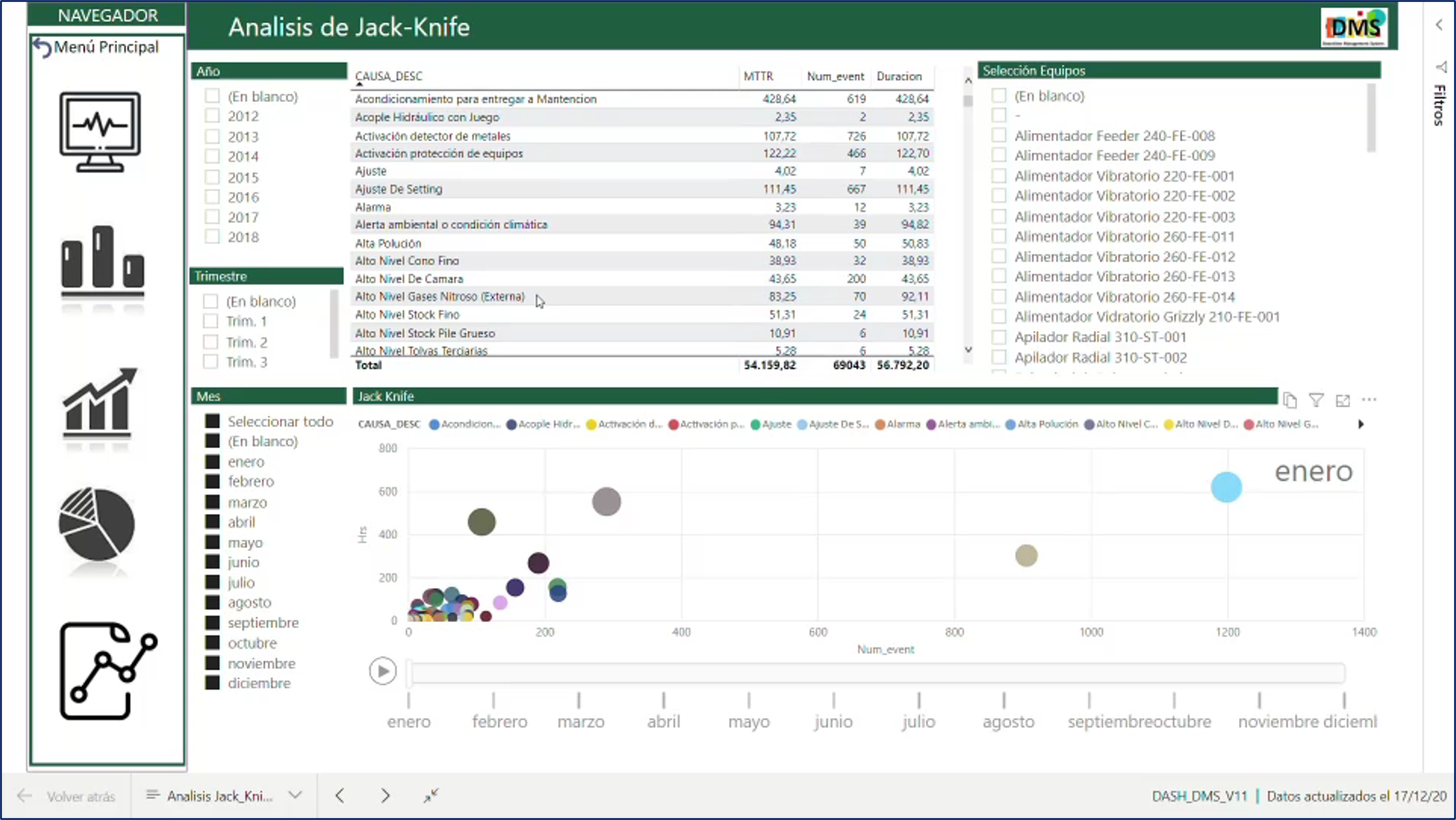The height and width of the screenshot is (820, 1456).
Task: Go to previous report page
Action: coord(340,795)
